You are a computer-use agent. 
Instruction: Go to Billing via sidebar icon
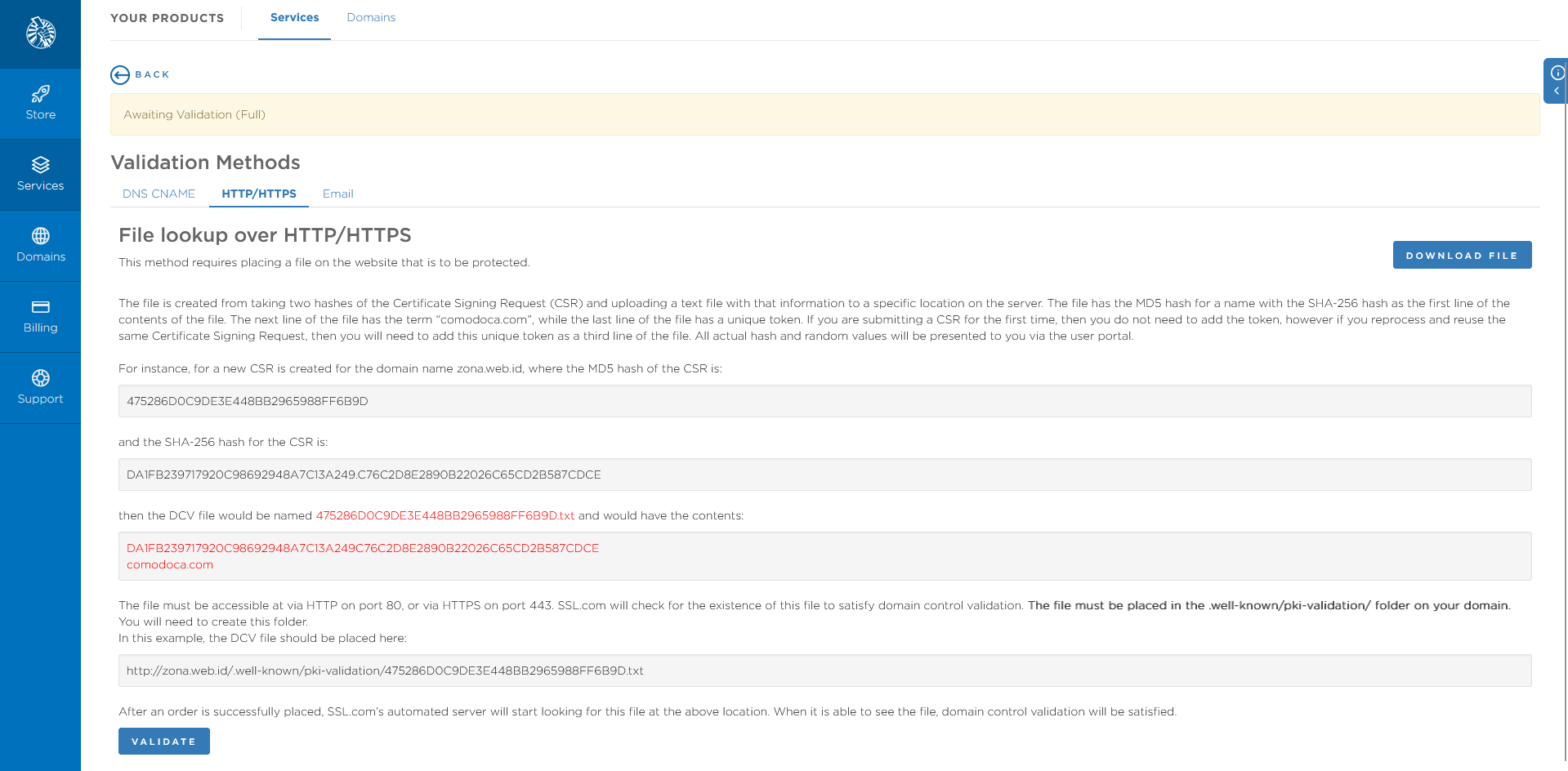tap(40, 317)
